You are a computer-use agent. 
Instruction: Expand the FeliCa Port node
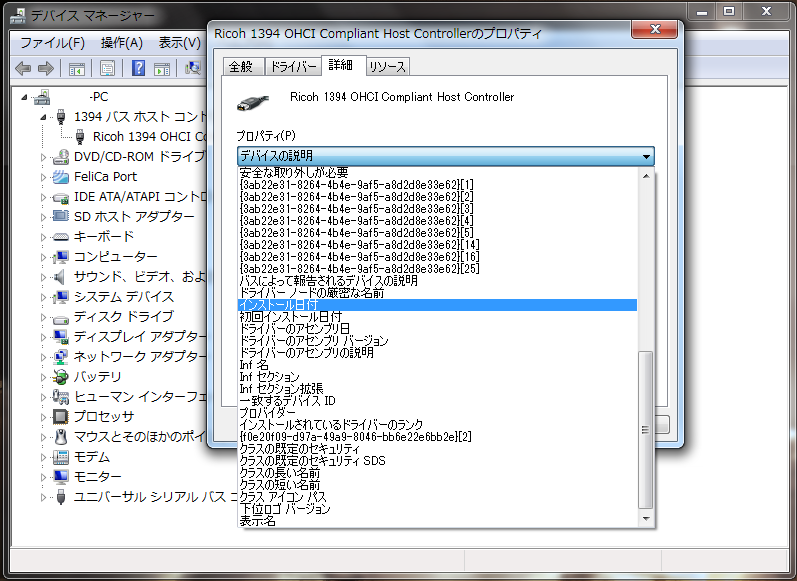(x=43, y=177)
